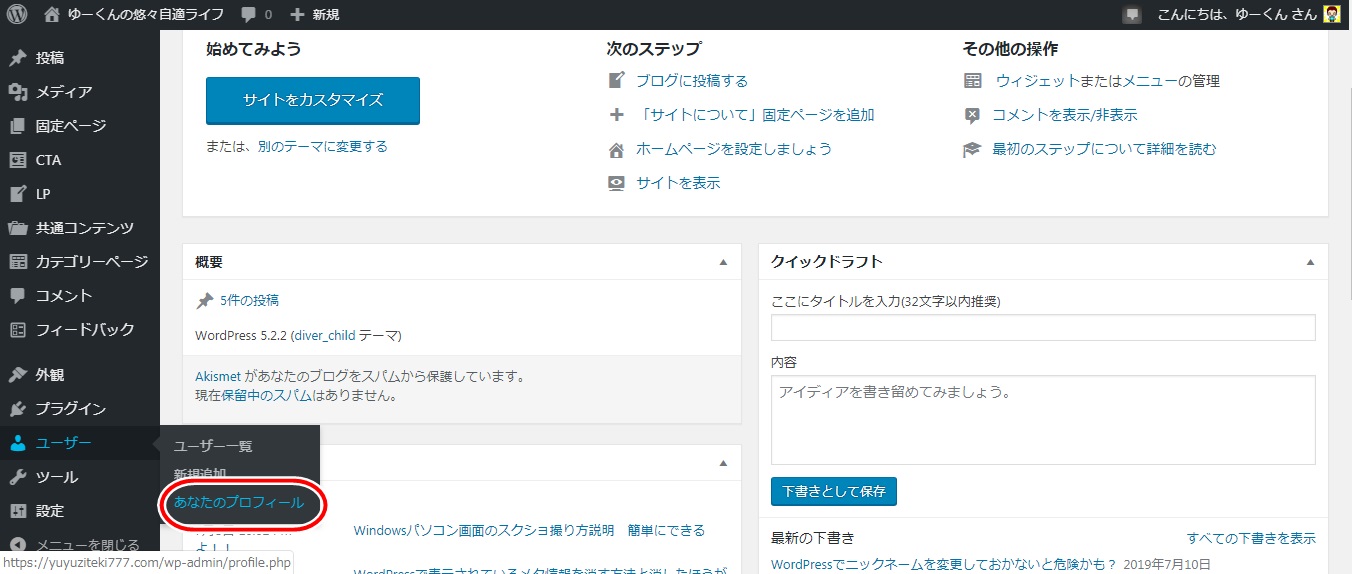
Task: Click the WordPress logo icon
Action: point(17,15)
